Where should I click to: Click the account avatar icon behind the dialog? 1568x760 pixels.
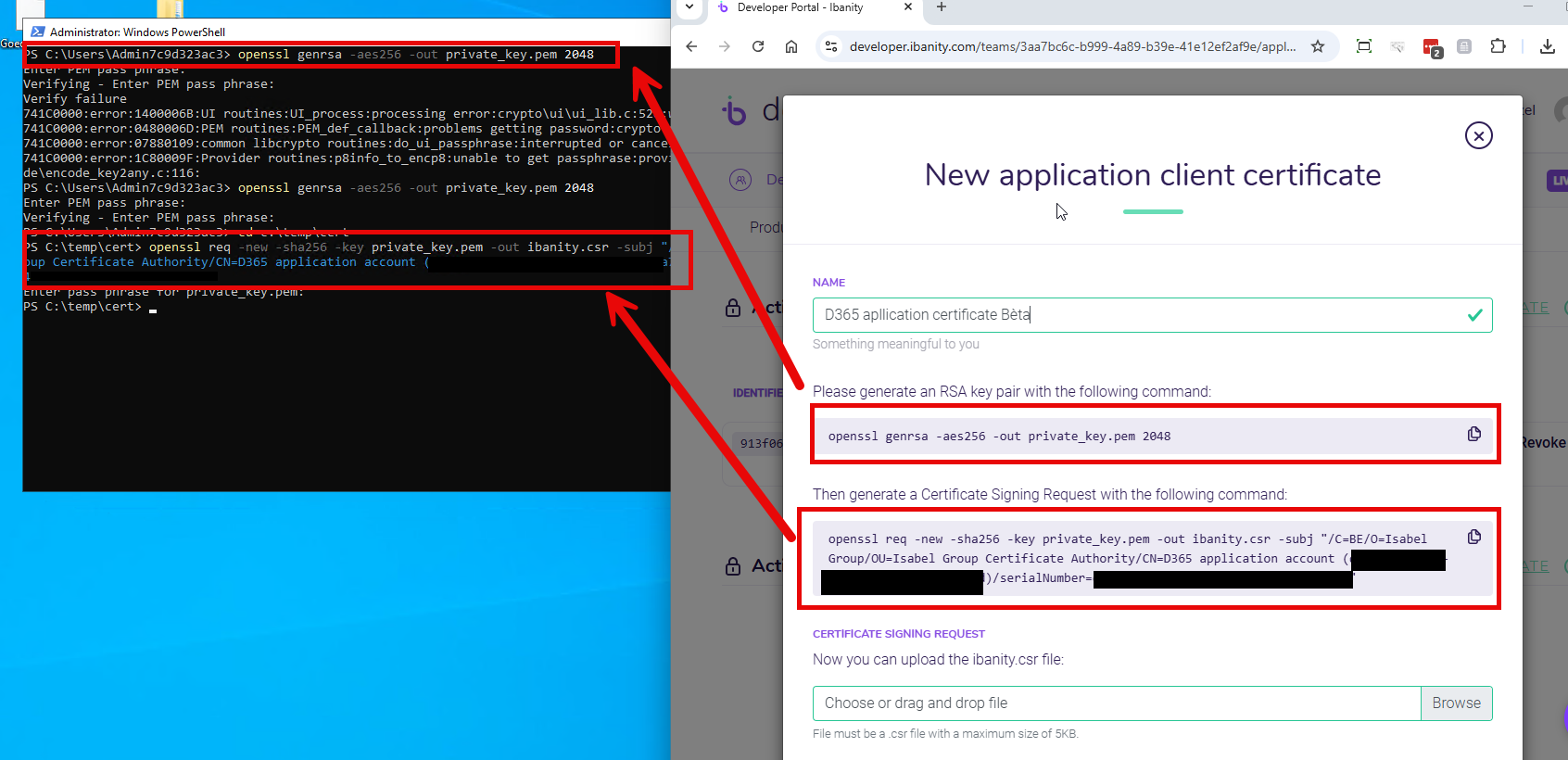[x=1562, y=109]
